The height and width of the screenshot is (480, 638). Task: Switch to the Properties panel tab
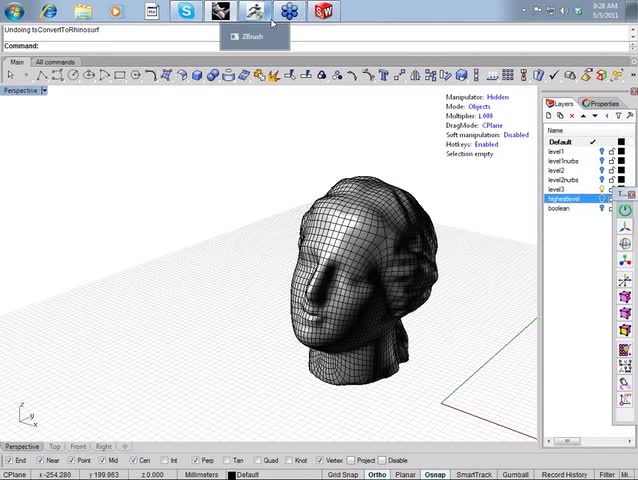click(x=601, y=103)
